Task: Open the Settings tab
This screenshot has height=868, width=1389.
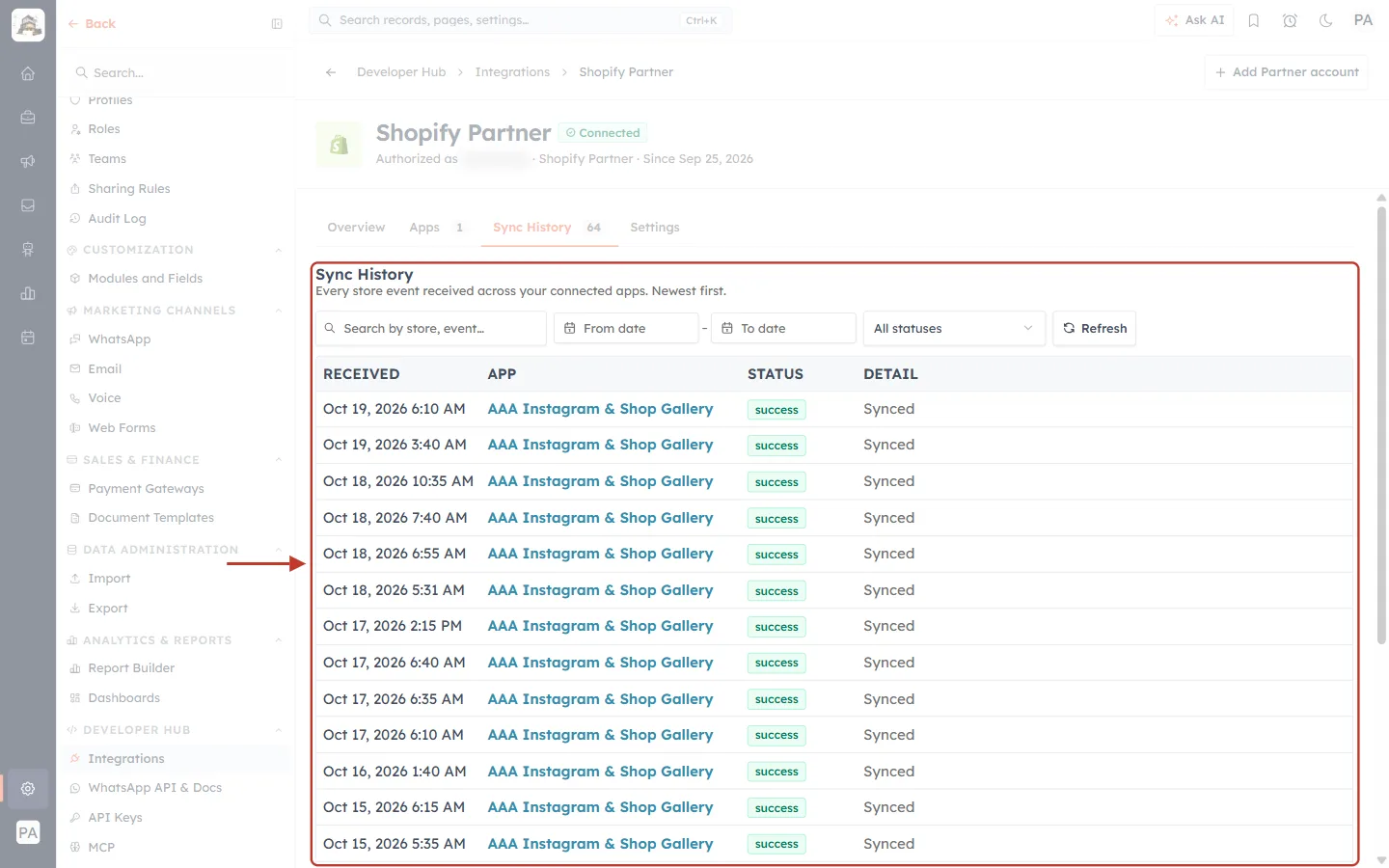Action: 655,228
